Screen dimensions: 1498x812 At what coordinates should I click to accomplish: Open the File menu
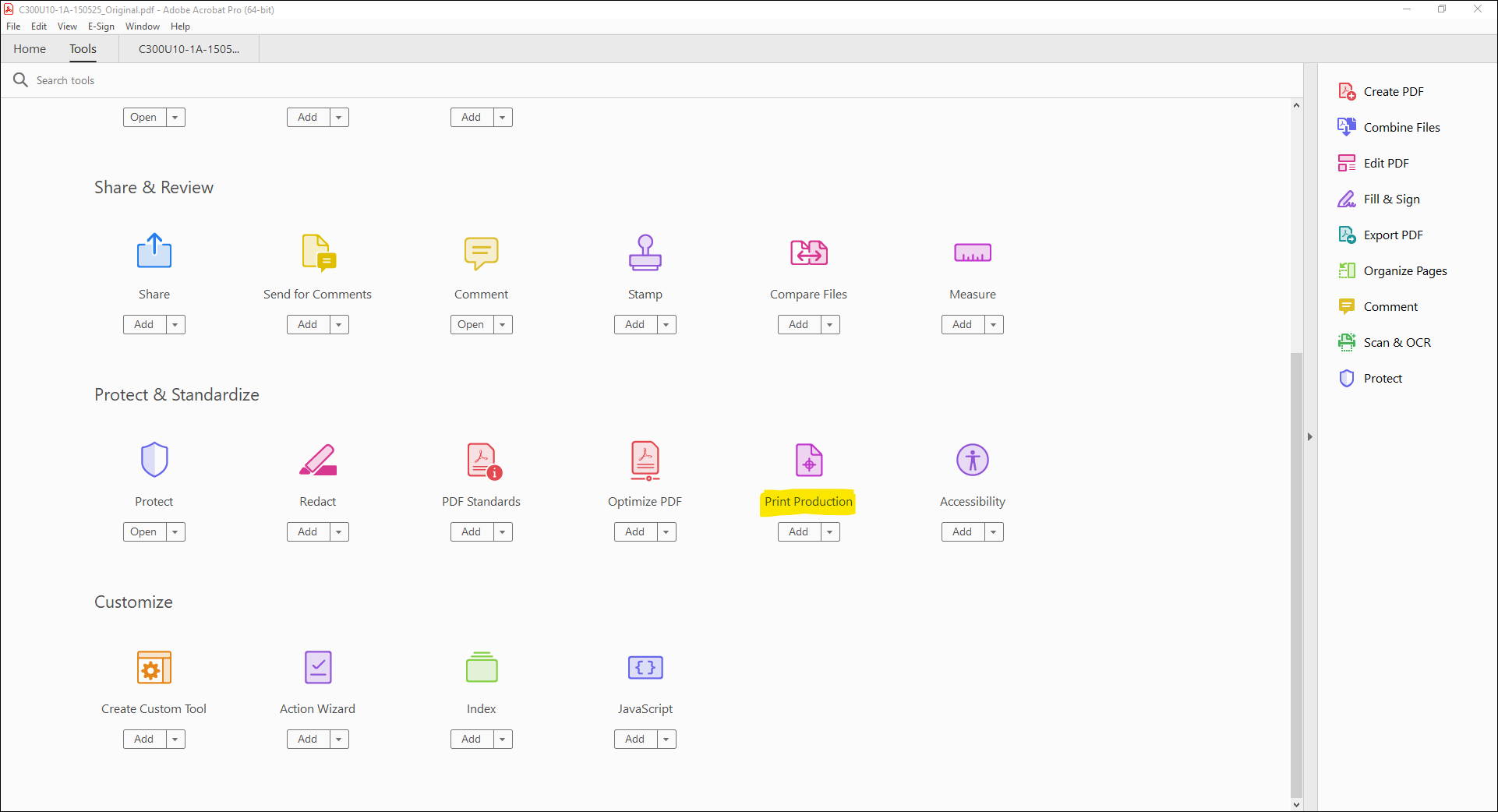[x=13, y=26]
